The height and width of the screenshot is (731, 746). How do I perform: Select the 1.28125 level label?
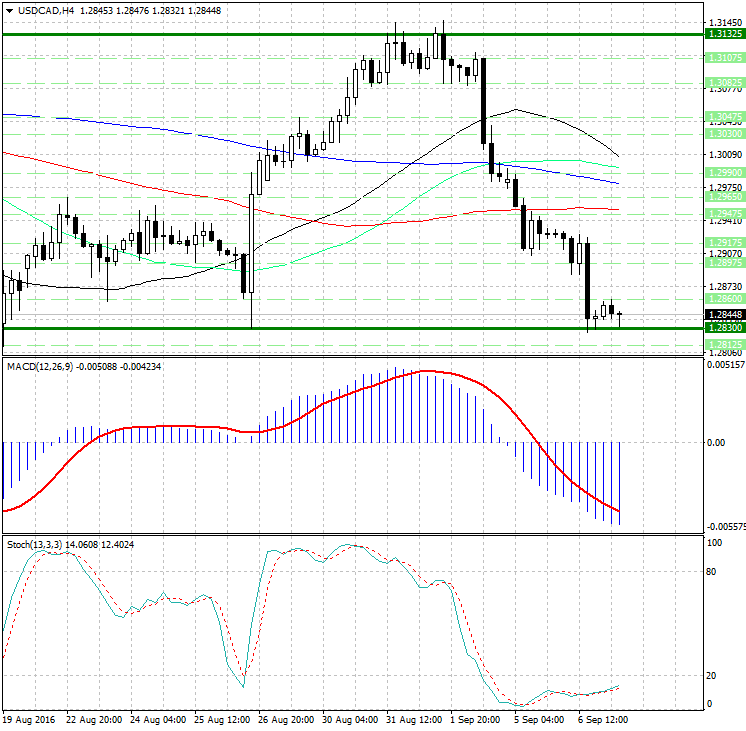click(723, 344)
